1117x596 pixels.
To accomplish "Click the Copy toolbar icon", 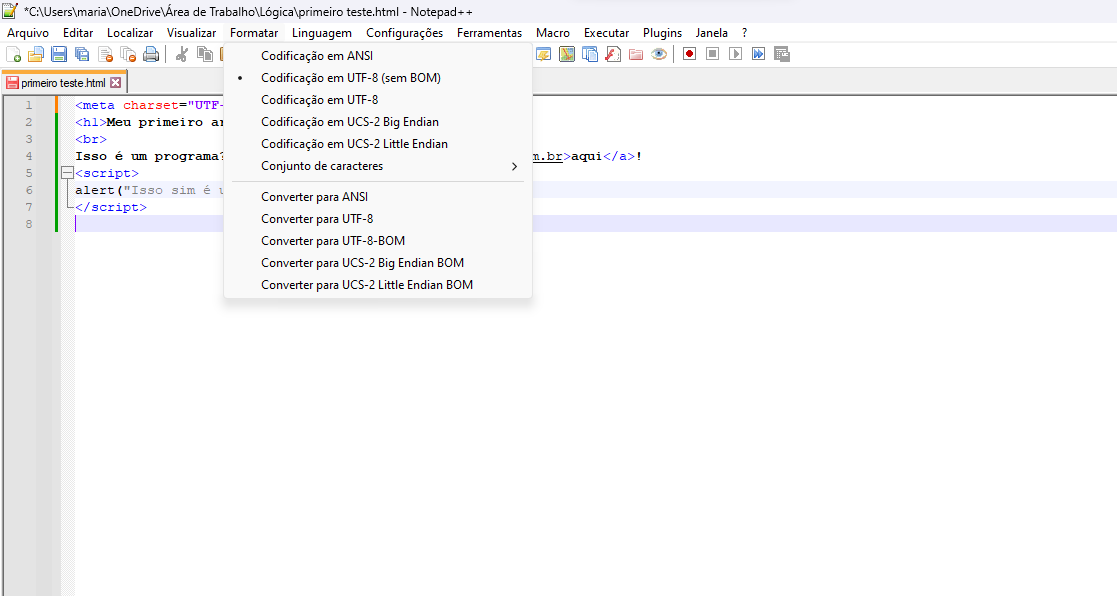I will coord(205,54).
